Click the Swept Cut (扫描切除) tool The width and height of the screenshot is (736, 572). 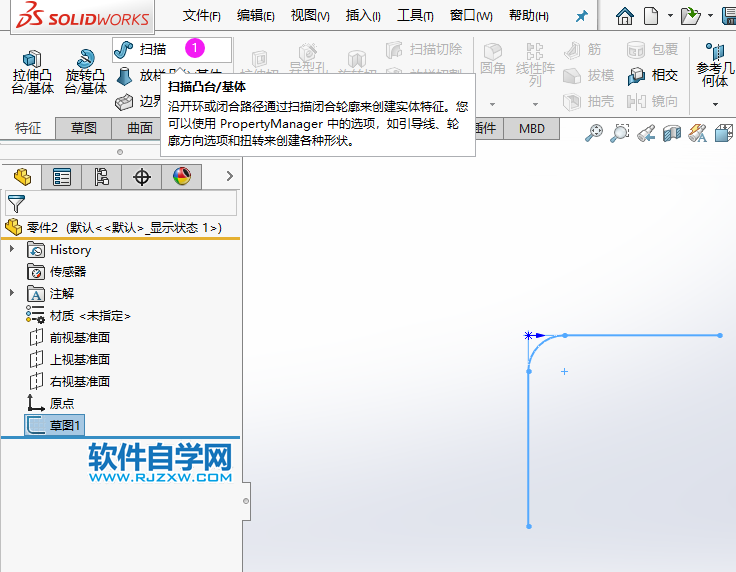(x=424, y=49)
